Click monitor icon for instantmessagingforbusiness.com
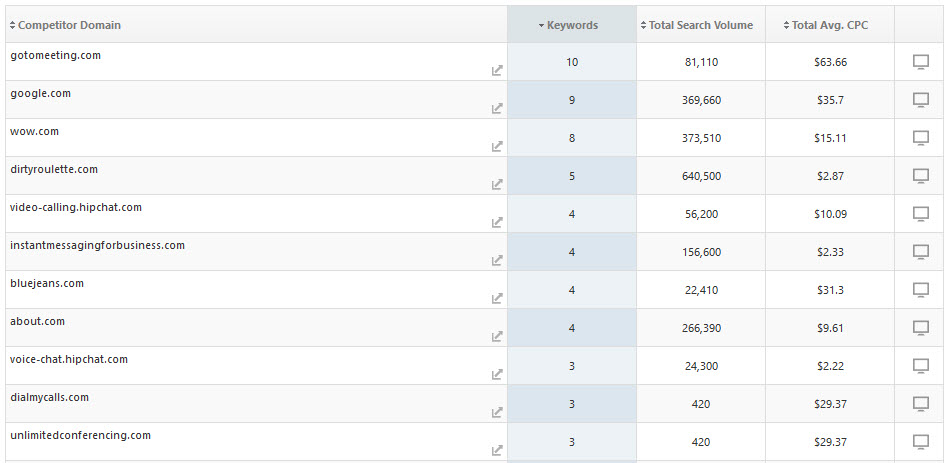Screen dimensions: 946x463 pos(921,252)
